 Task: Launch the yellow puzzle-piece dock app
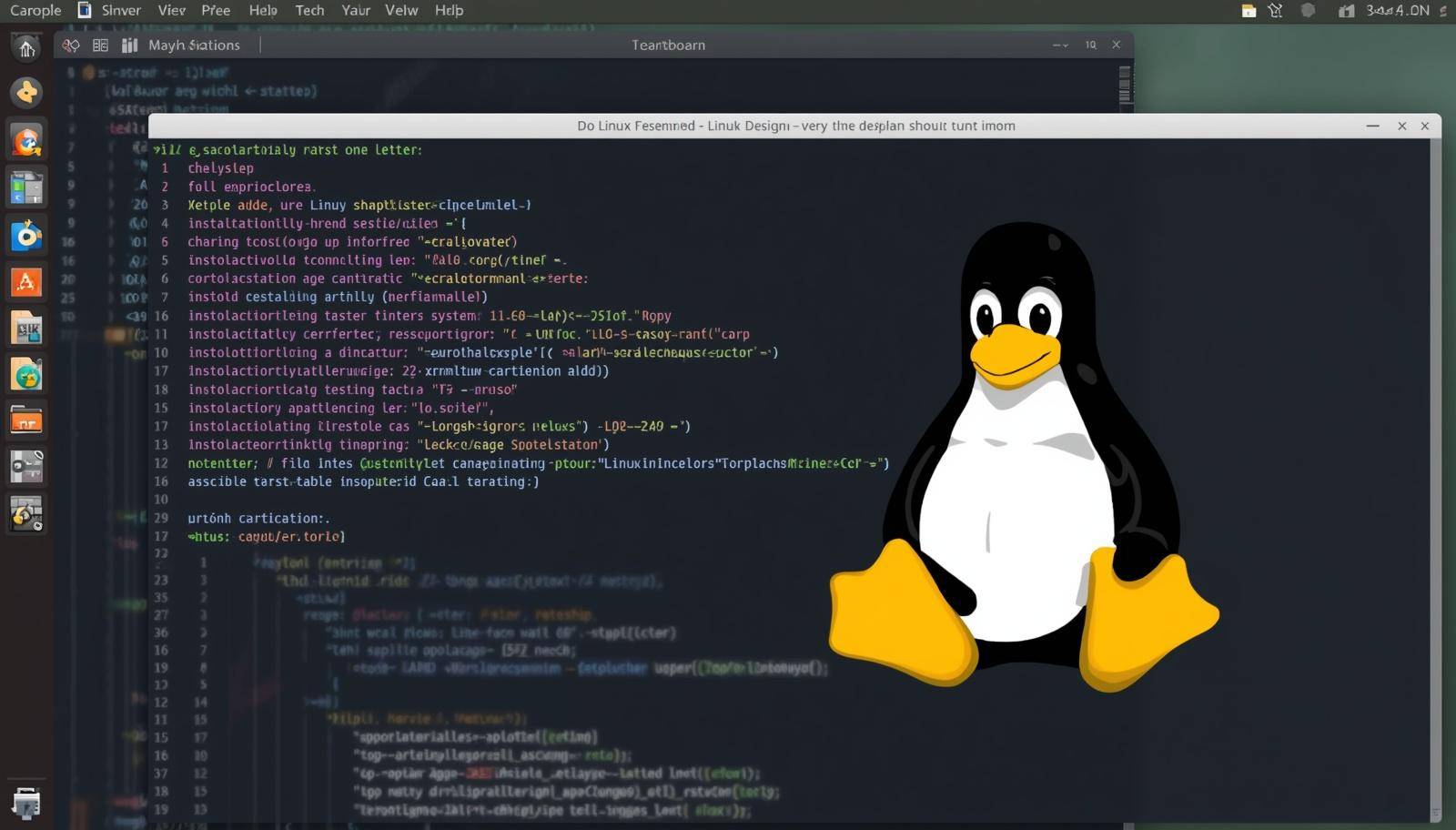26,92
